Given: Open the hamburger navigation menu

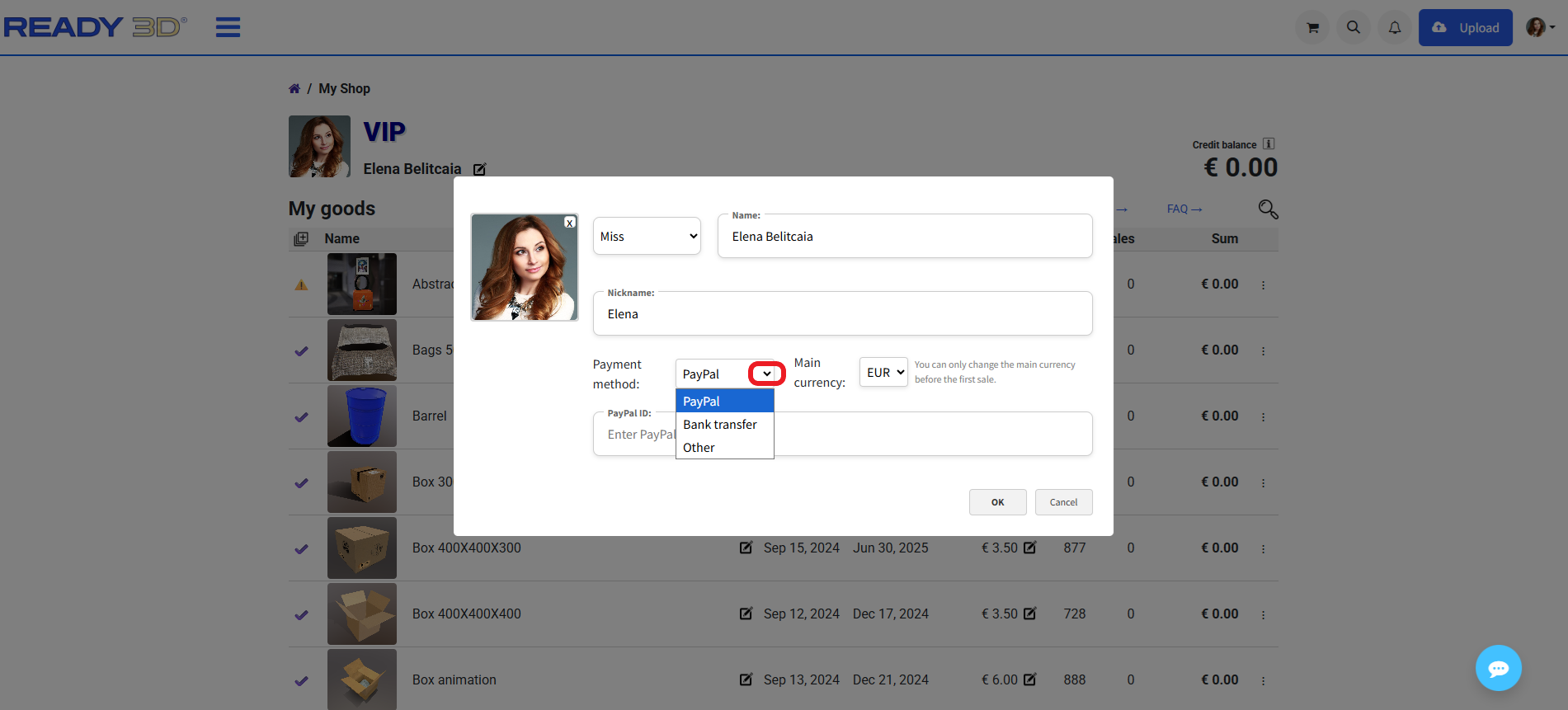Looking at the screenshot, I should (x=228, y=27).
